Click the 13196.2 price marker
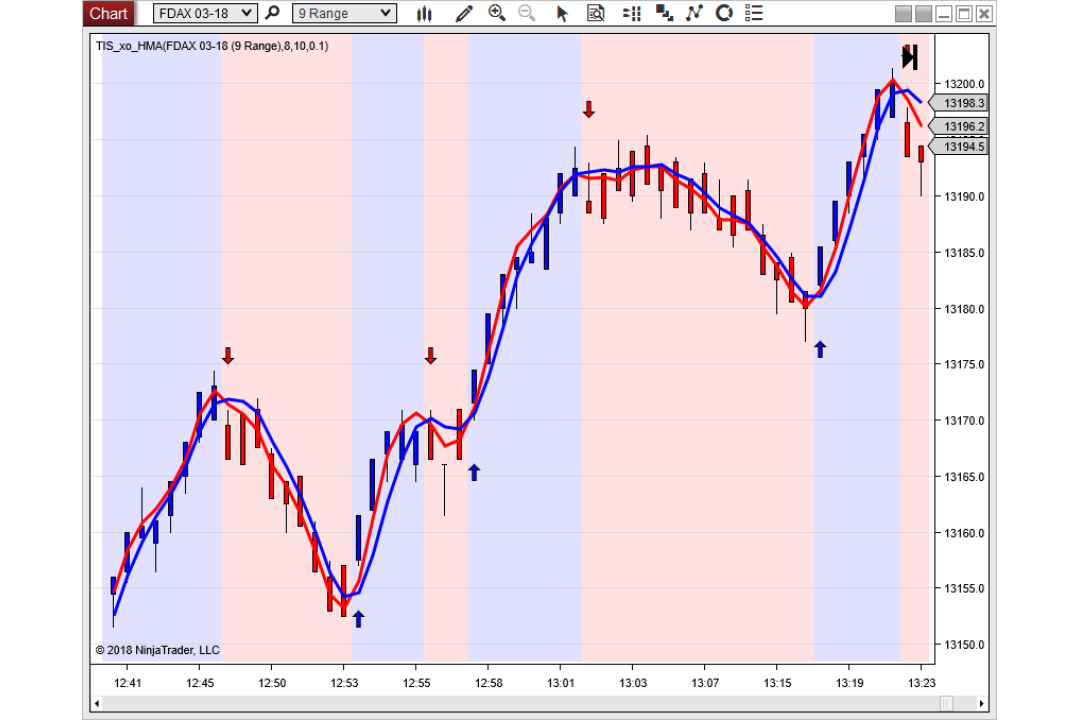The height and width of the screenshot is (720, 1080). click(959, 127)
